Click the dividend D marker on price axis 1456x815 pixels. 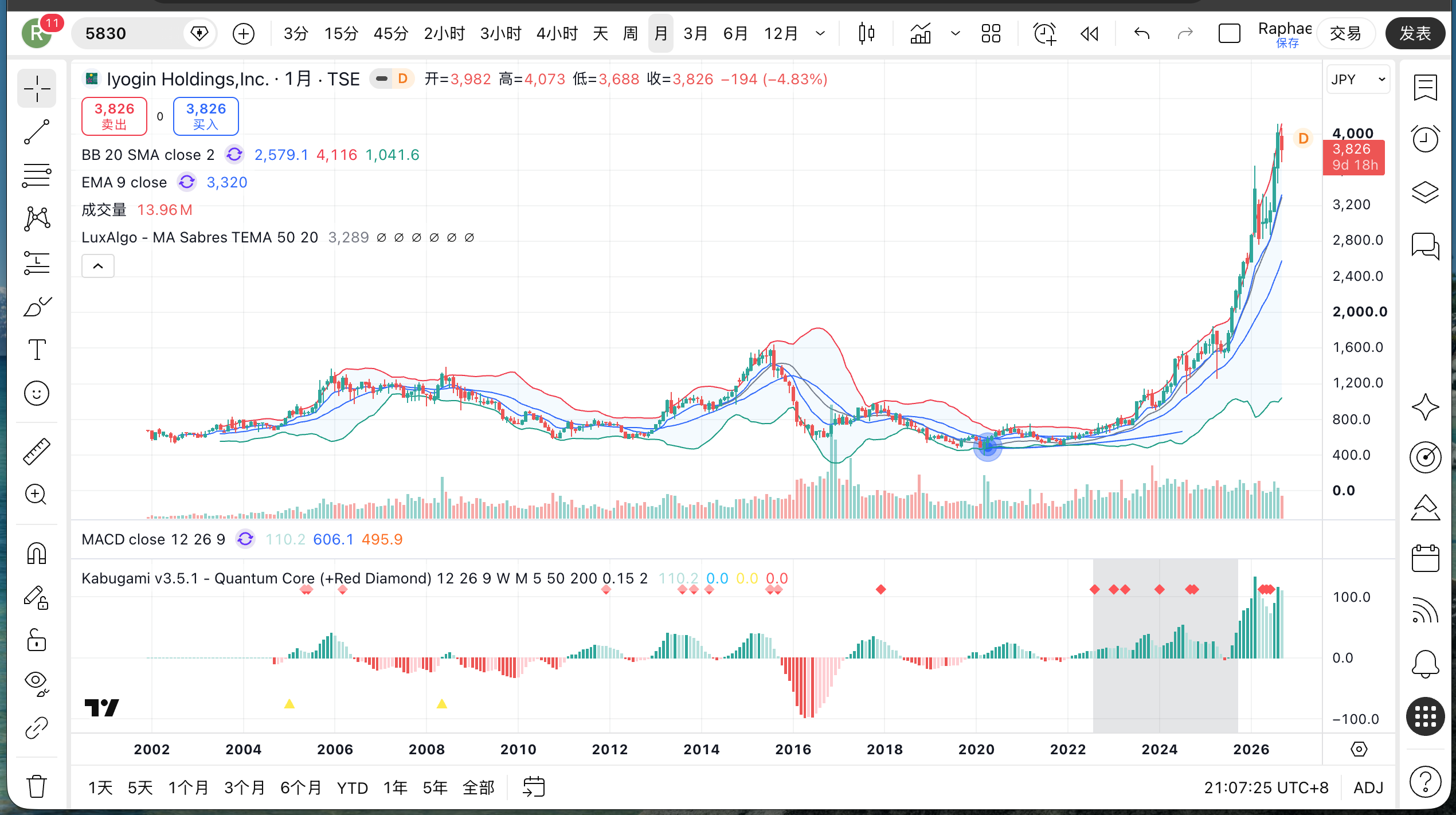click(1303, 138)
